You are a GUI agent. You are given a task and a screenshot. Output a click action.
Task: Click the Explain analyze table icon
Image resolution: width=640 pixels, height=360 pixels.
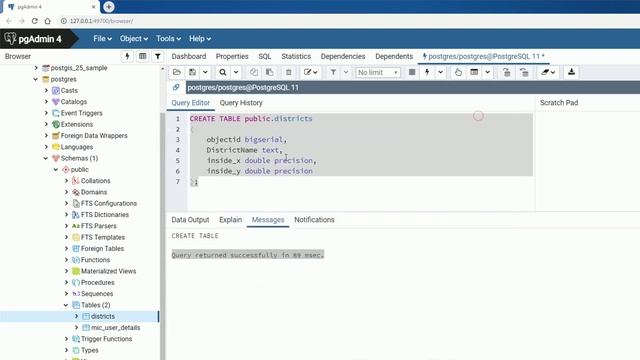(474, 72)
